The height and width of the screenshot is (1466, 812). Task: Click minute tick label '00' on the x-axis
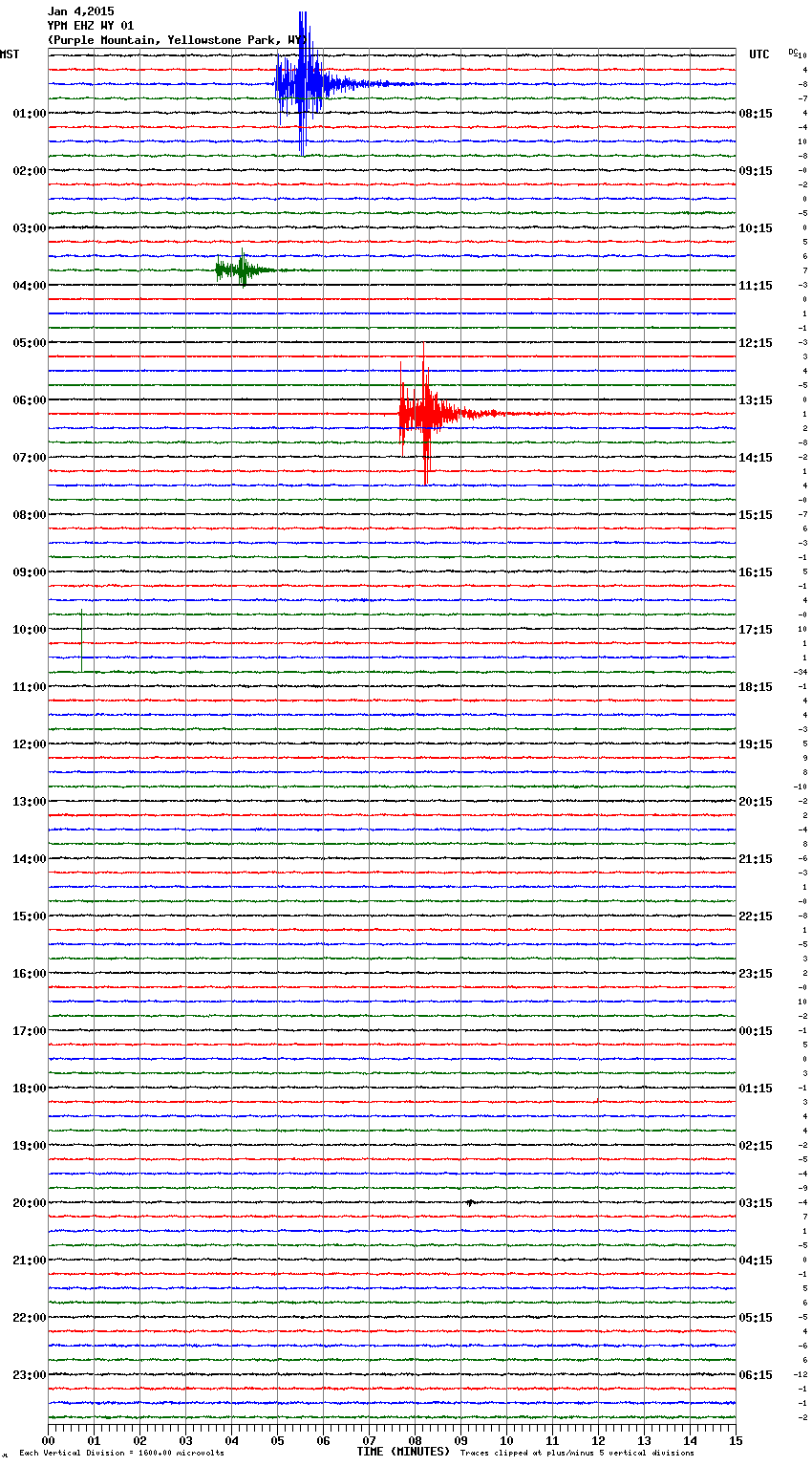(x=49, y=1440)
